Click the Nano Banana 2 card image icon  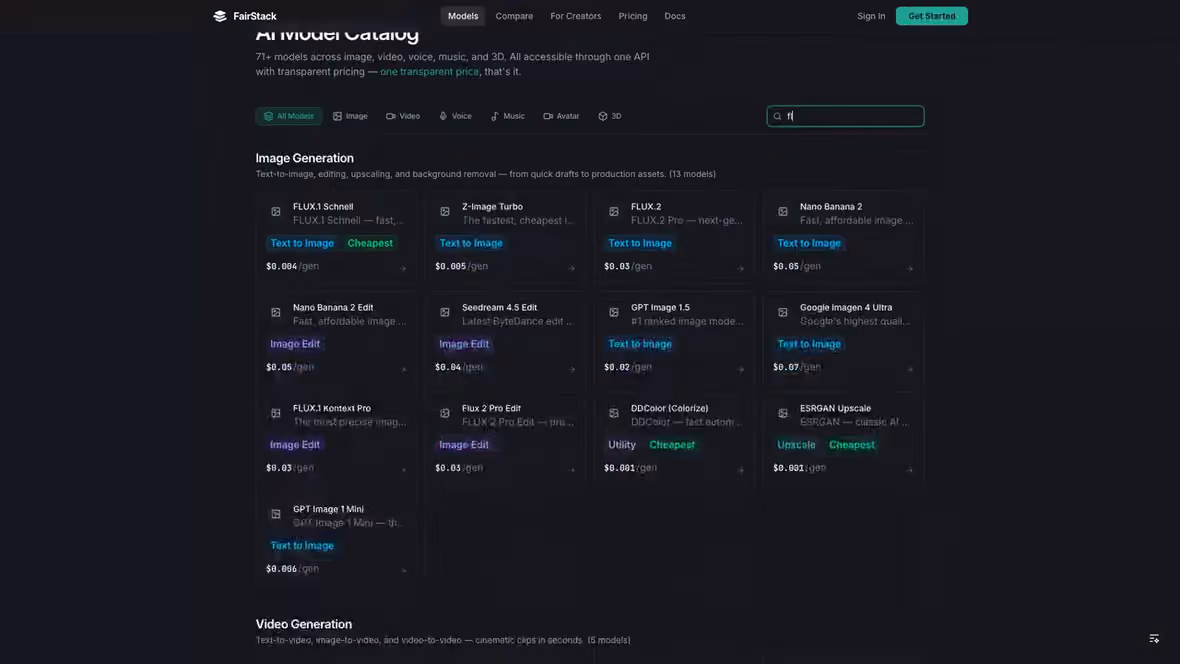pos(783,212)
